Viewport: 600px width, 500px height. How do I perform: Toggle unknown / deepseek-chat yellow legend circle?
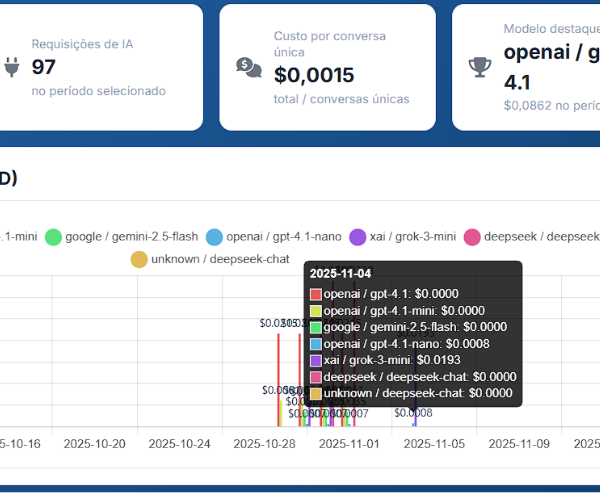139,259
